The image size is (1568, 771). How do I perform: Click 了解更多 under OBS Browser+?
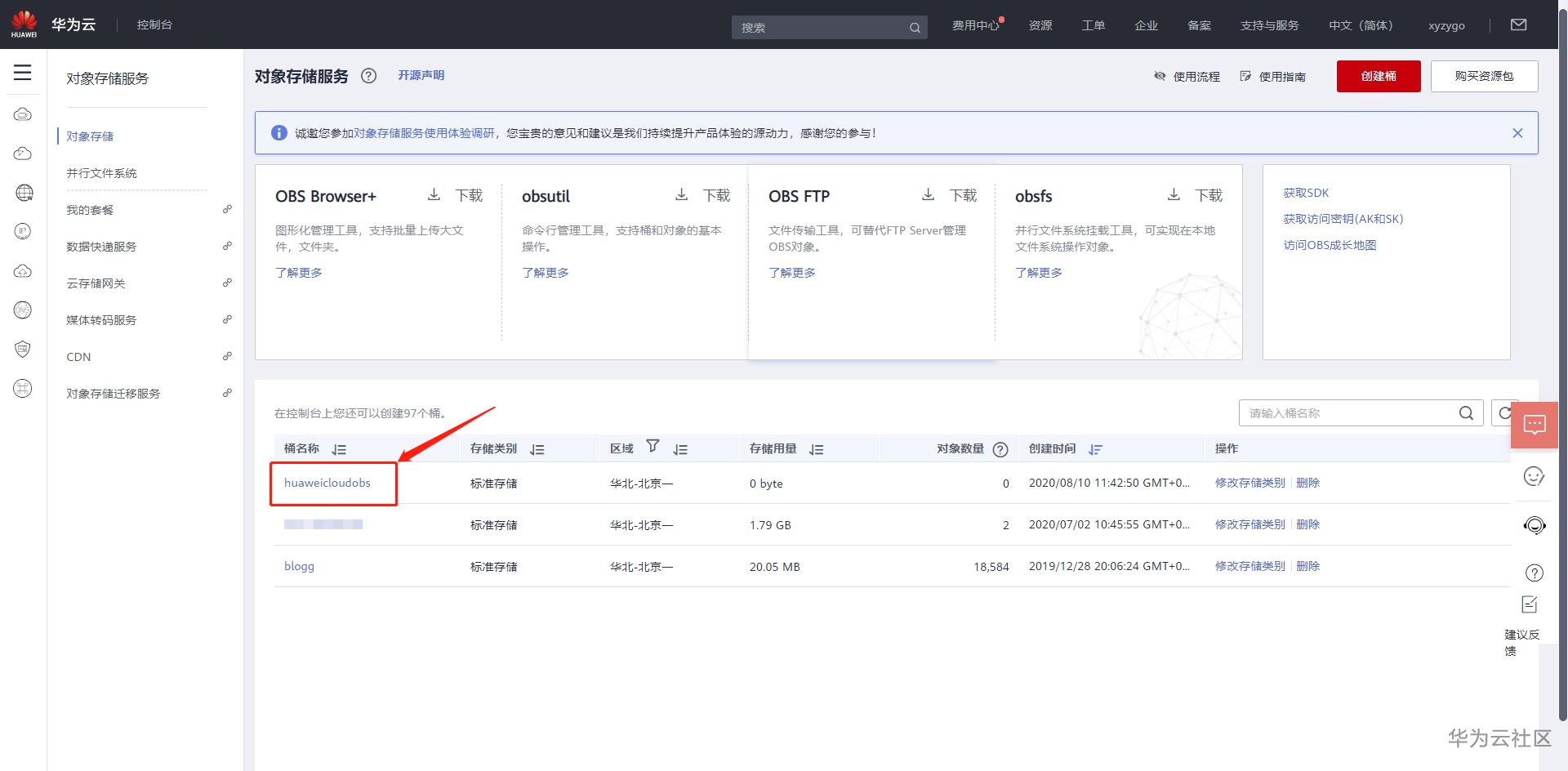(x=299, y=273)
